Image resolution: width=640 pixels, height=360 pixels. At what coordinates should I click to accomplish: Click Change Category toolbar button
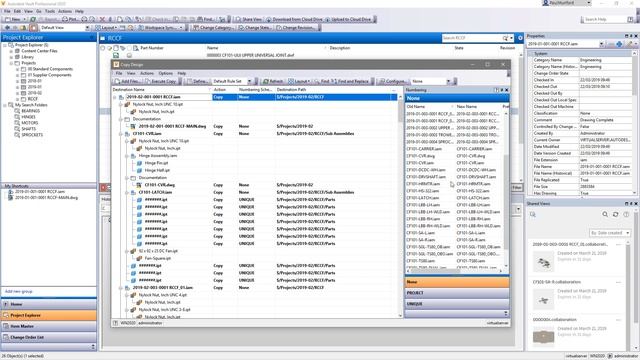click(x=214, y=28)
